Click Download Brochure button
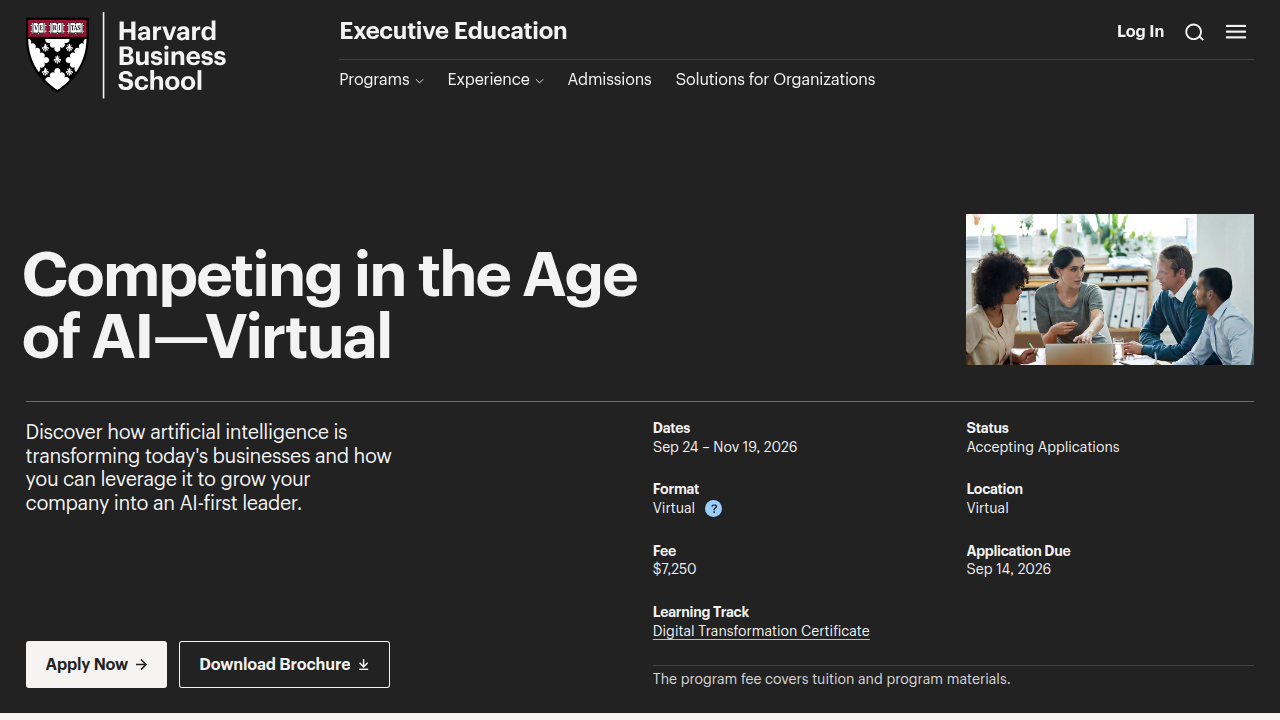Screen dimensions: 1280x720 (284, 664)
